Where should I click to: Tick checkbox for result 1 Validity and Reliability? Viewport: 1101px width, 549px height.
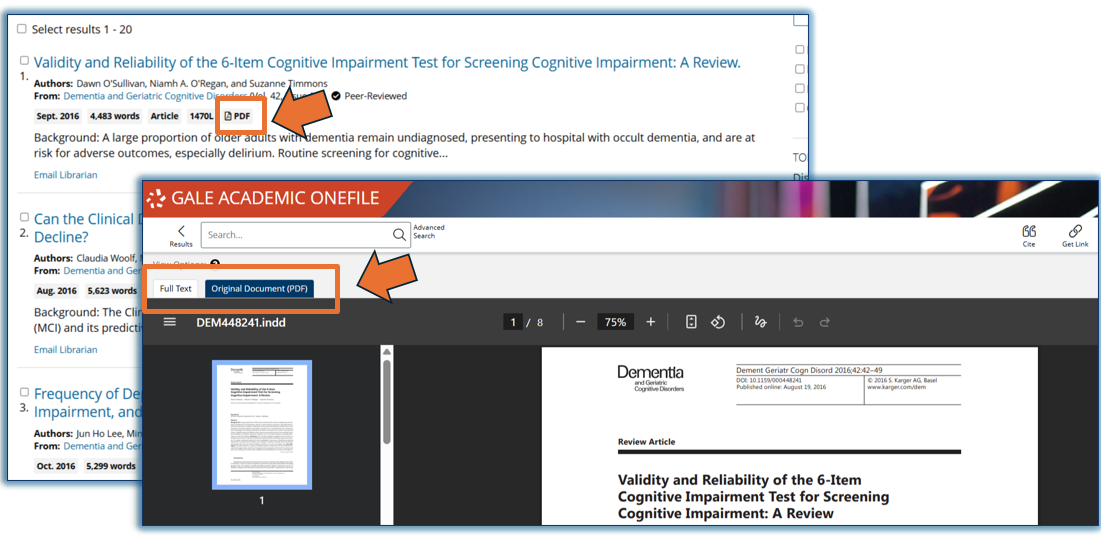pos(25,61)
